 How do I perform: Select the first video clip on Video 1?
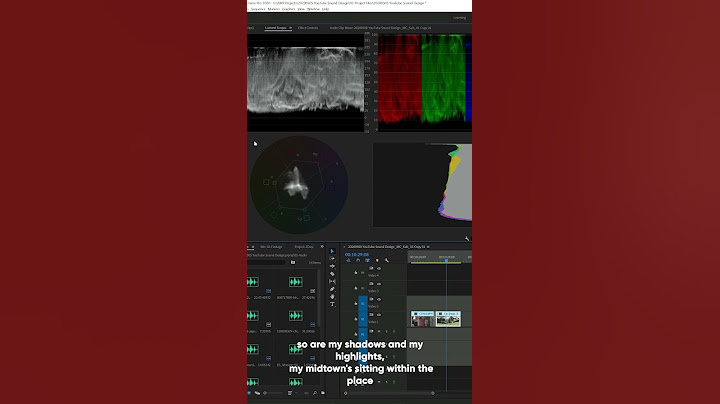(x=422, y=319)
